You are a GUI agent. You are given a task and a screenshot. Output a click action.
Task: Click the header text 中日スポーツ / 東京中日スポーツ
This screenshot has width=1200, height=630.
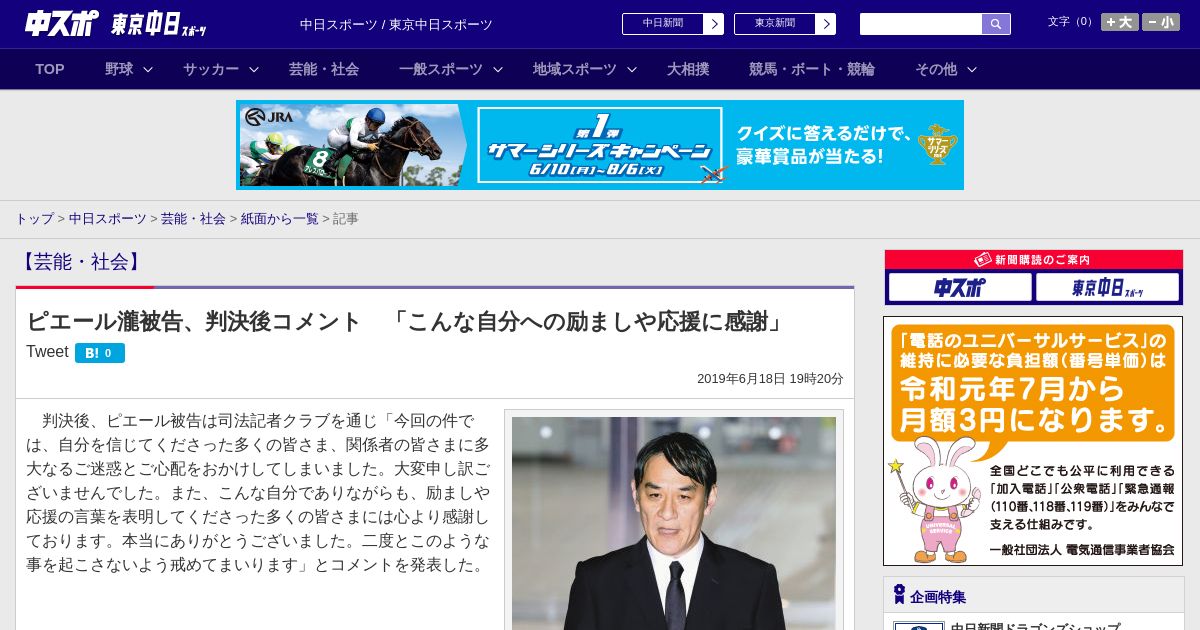click(x=396, y=25)
